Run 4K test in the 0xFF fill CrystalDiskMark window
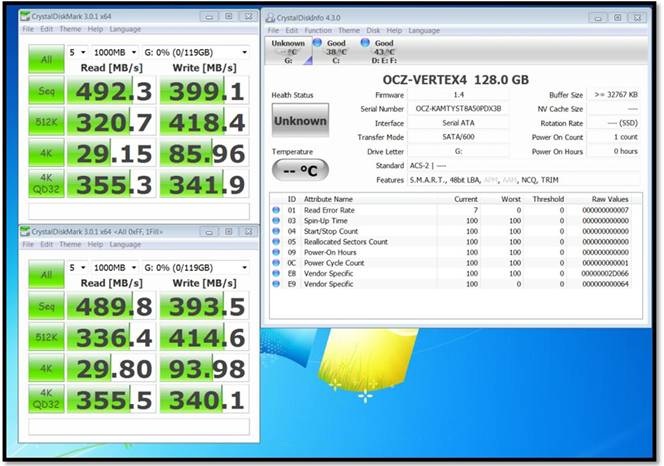The height and width of the screenshot is (466, 664). tap(46, 368)
